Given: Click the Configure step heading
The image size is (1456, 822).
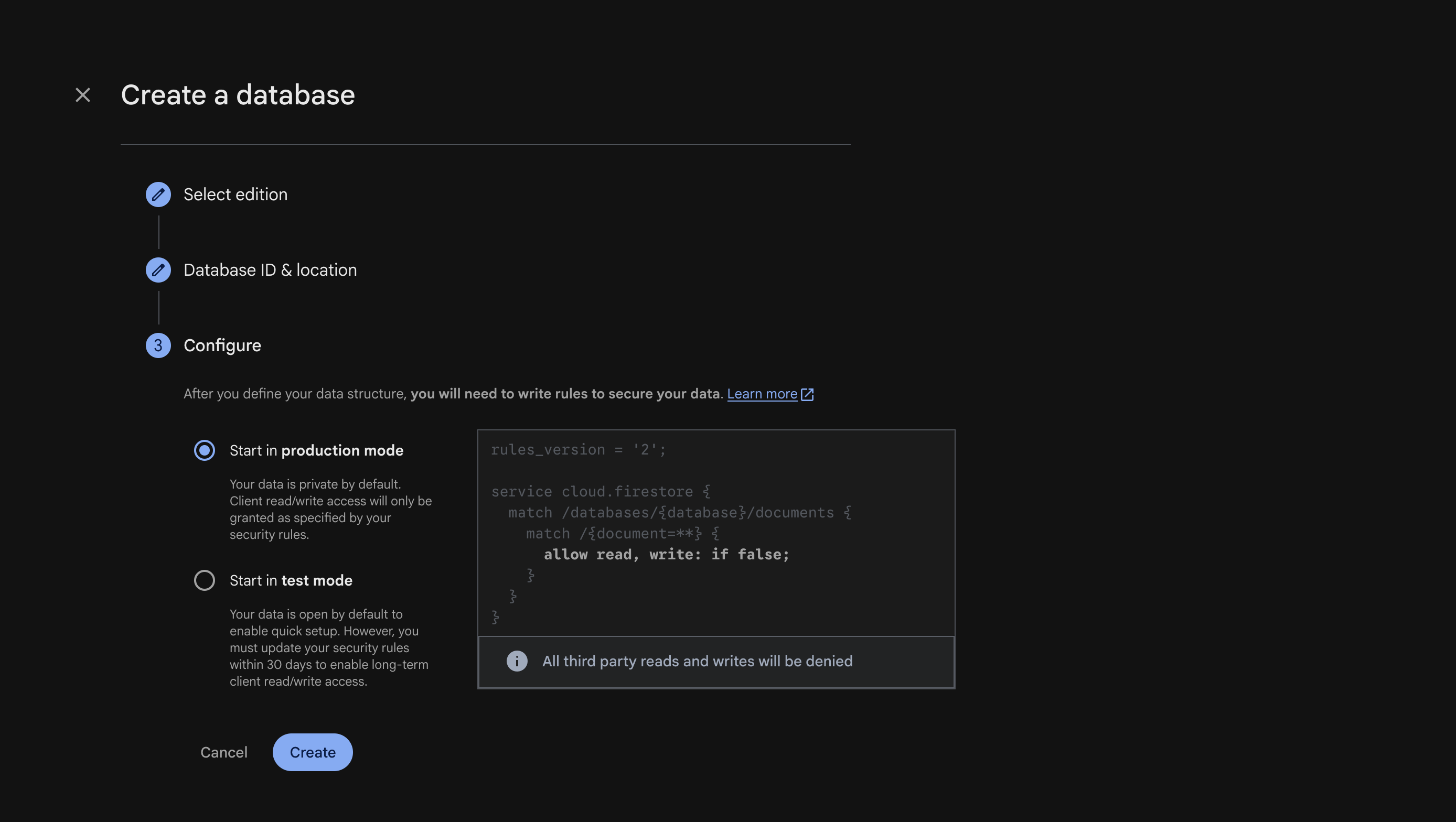Looking at the screenshot, I should [222, 346].
